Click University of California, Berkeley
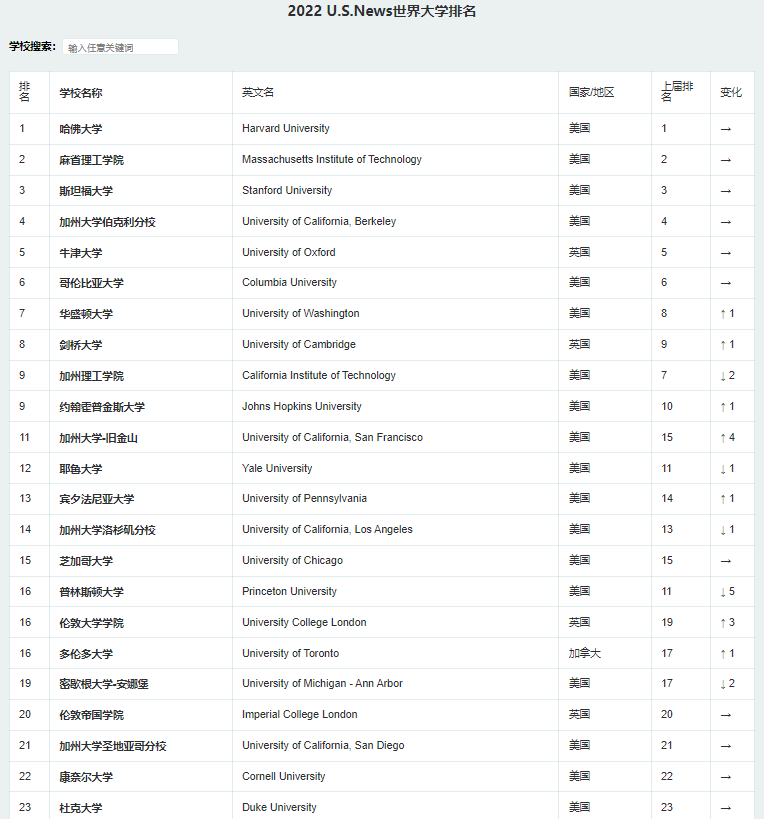Screen dimensions: 764x819 pyautogui.click(x=319, y=221)
